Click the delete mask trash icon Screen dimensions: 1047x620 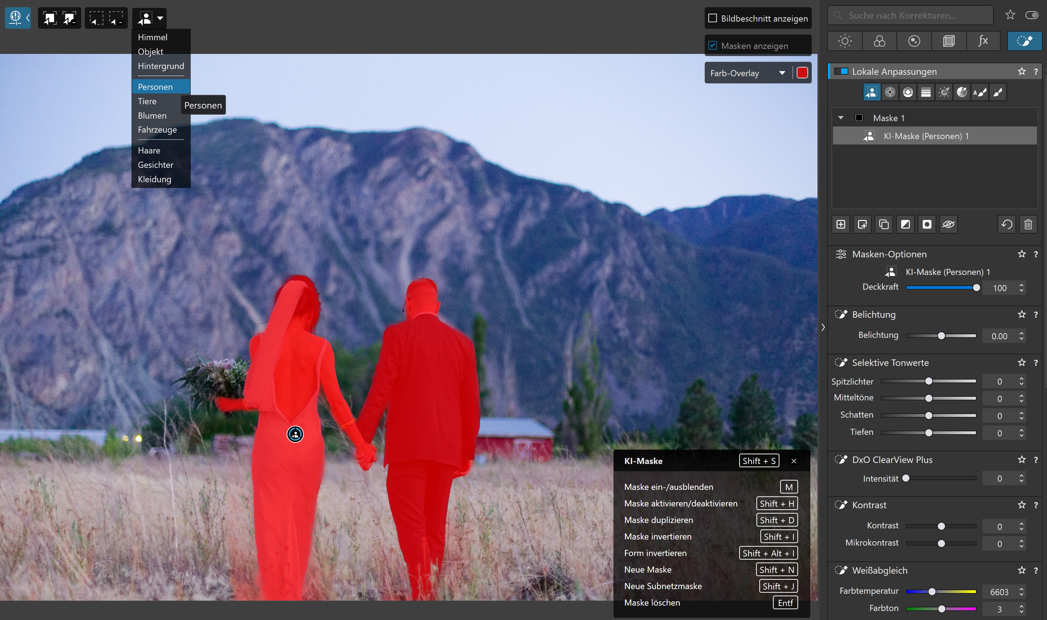(x=1028, y=225)
